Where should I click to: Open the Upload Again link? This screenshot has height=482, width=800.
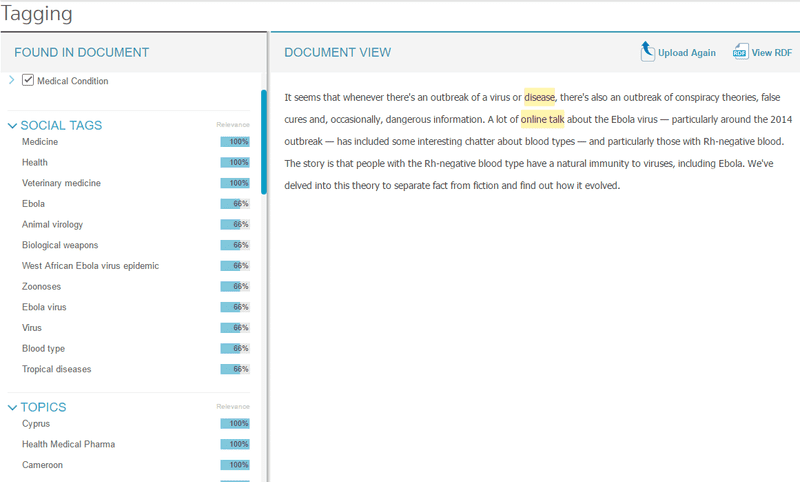pyautogui.click(x=686, y=53)
